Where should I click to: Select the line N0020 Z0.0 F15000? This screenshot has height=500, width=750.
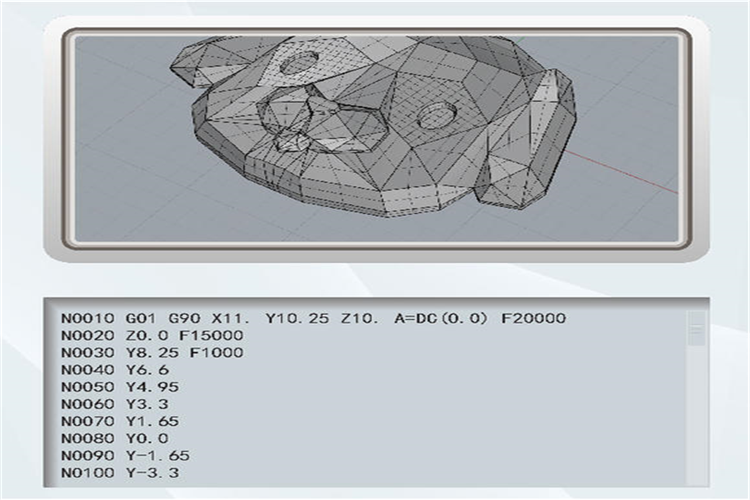click(x=152, y=336)
